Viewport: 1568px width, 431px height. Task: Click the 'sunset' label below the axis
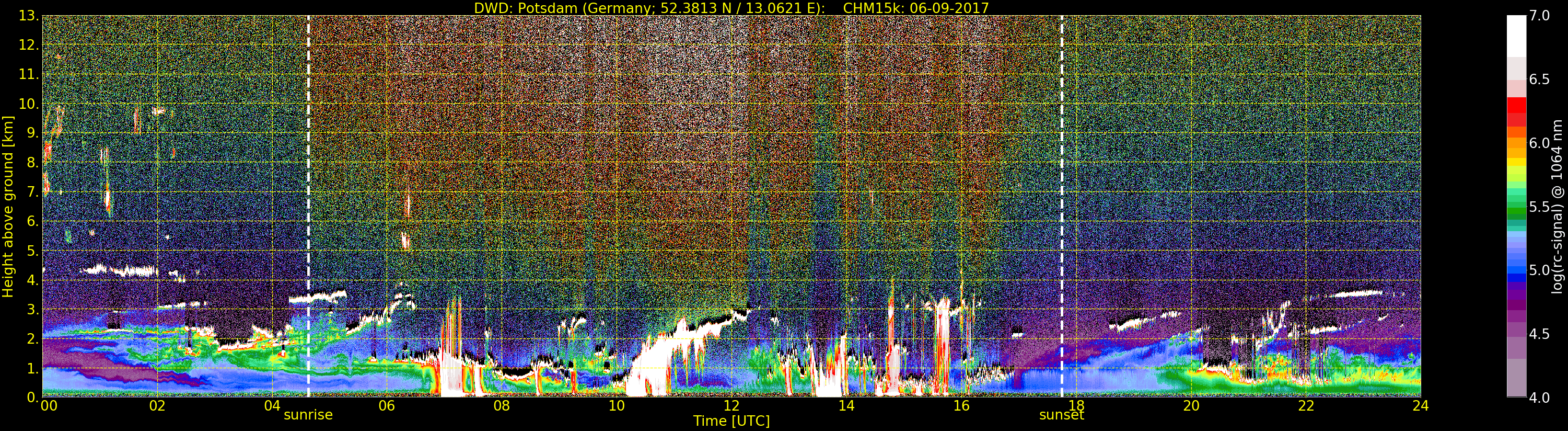click(1062, 415)
